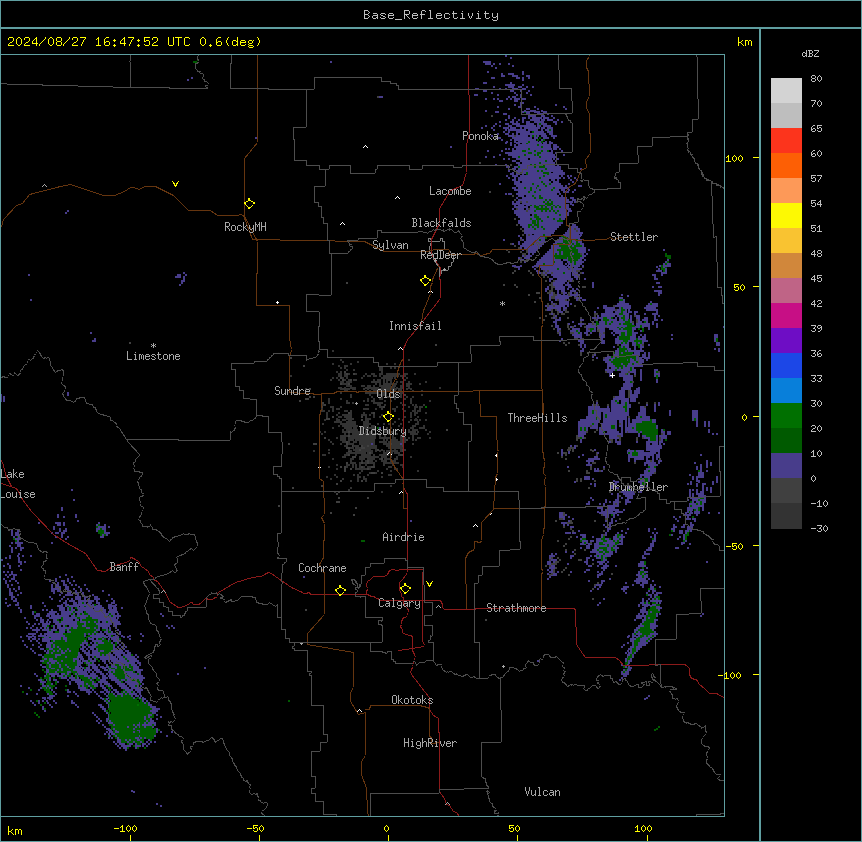
Task: Click the Base_Reflectivity title
Action: point(431,15)
